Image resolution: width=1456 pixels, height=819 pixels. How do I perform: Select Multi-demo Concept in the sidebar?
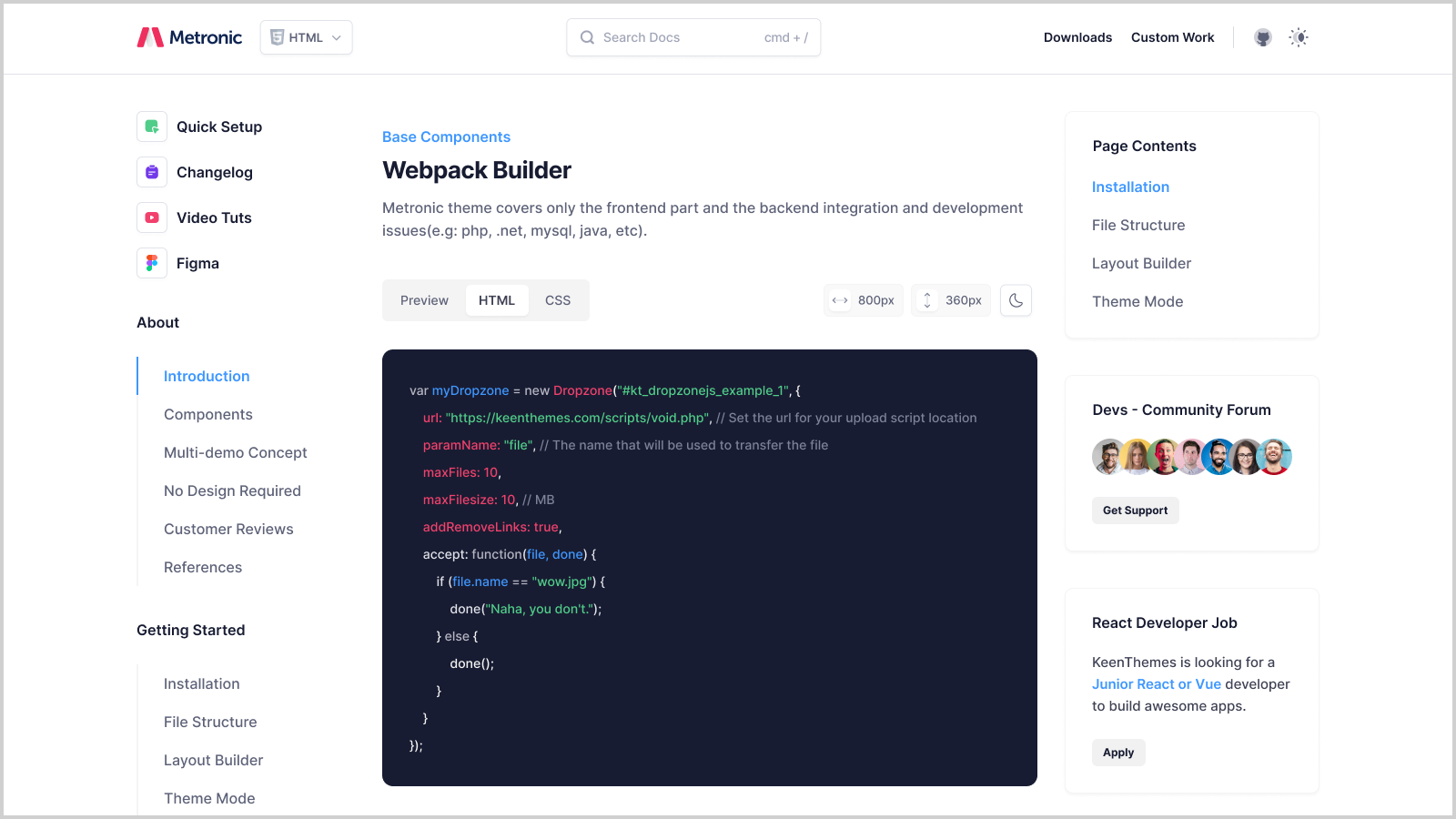click(235, 452)
